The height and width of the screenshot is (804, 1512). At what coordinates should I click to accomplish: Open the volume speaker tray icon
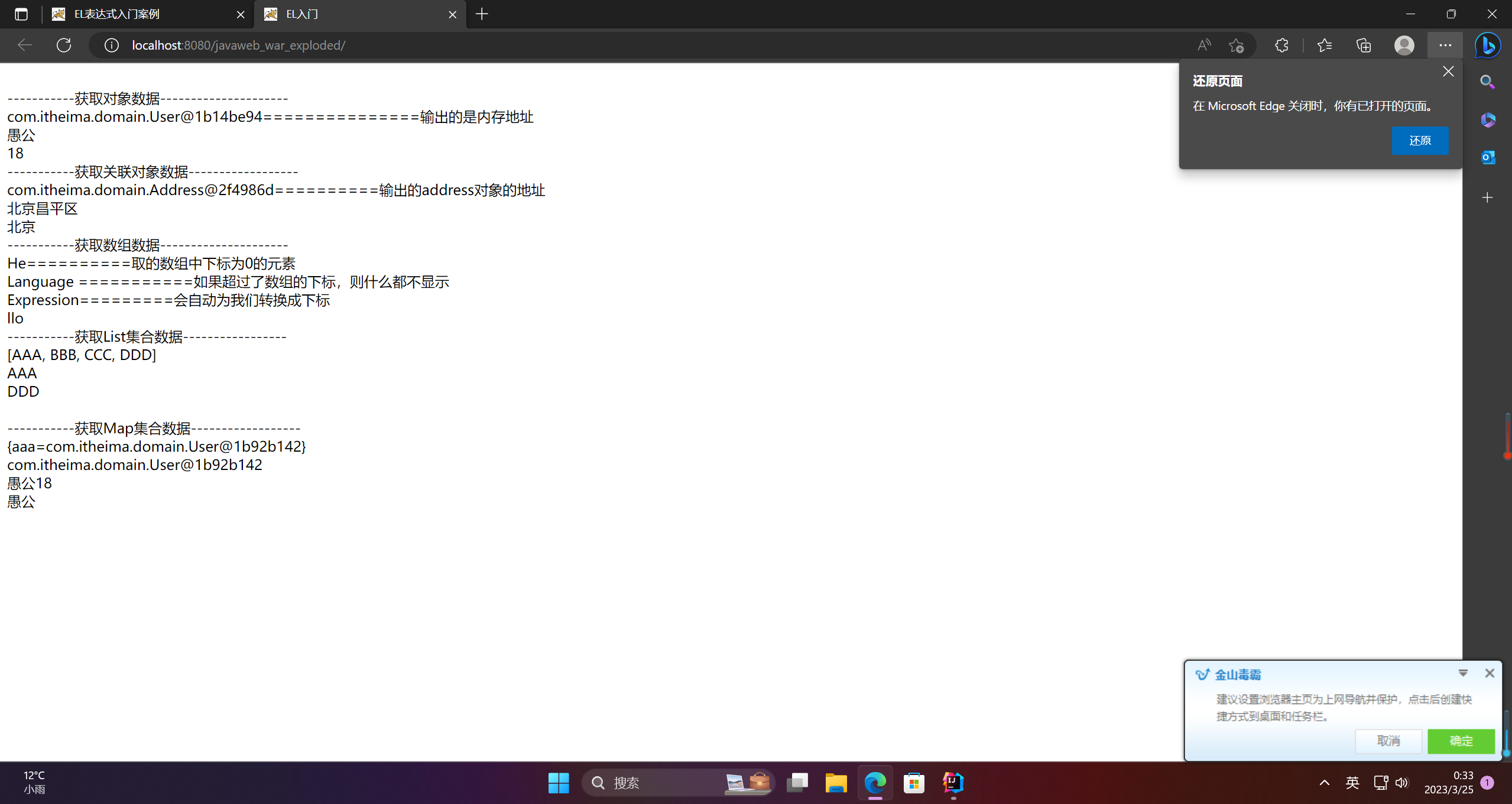tap(1401, 783)
